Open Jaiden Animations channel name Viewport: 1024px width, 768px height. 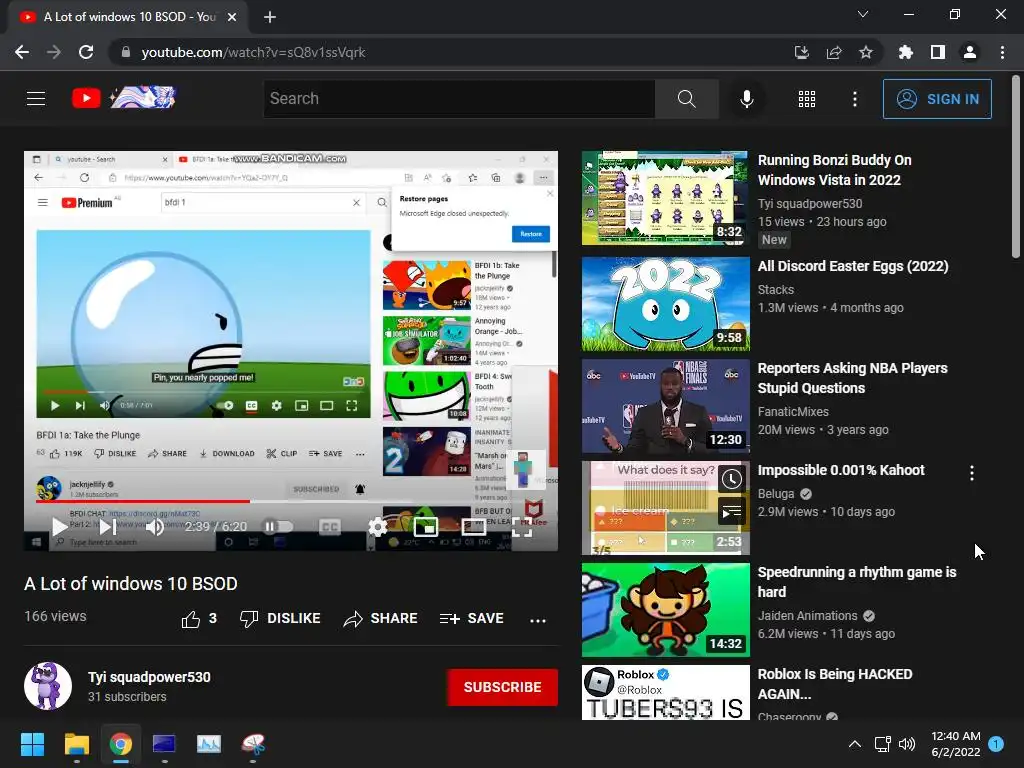pos(807,616)
